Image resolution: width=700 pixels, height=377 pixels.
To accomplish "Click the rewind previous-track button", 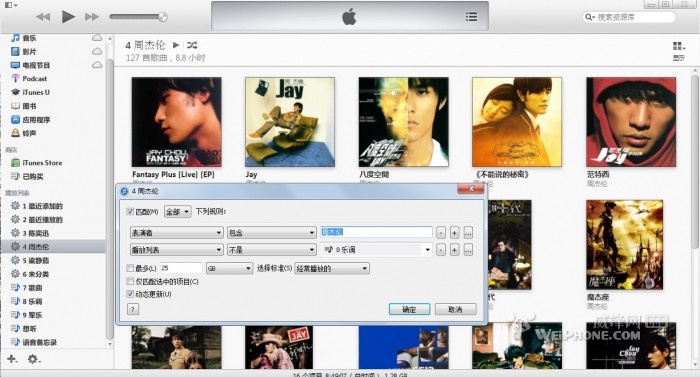I will [43, 17].
